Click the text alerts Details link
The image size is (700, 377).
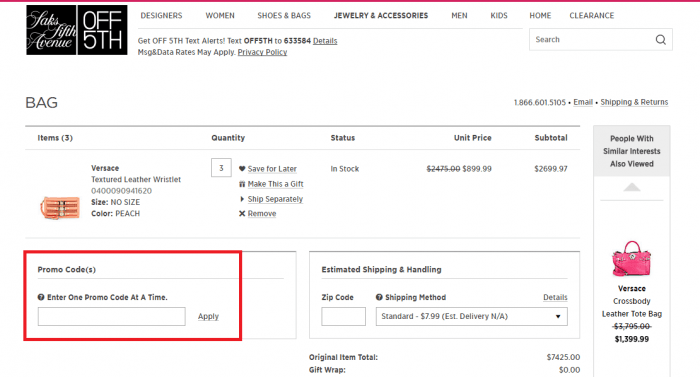(325, 41)
